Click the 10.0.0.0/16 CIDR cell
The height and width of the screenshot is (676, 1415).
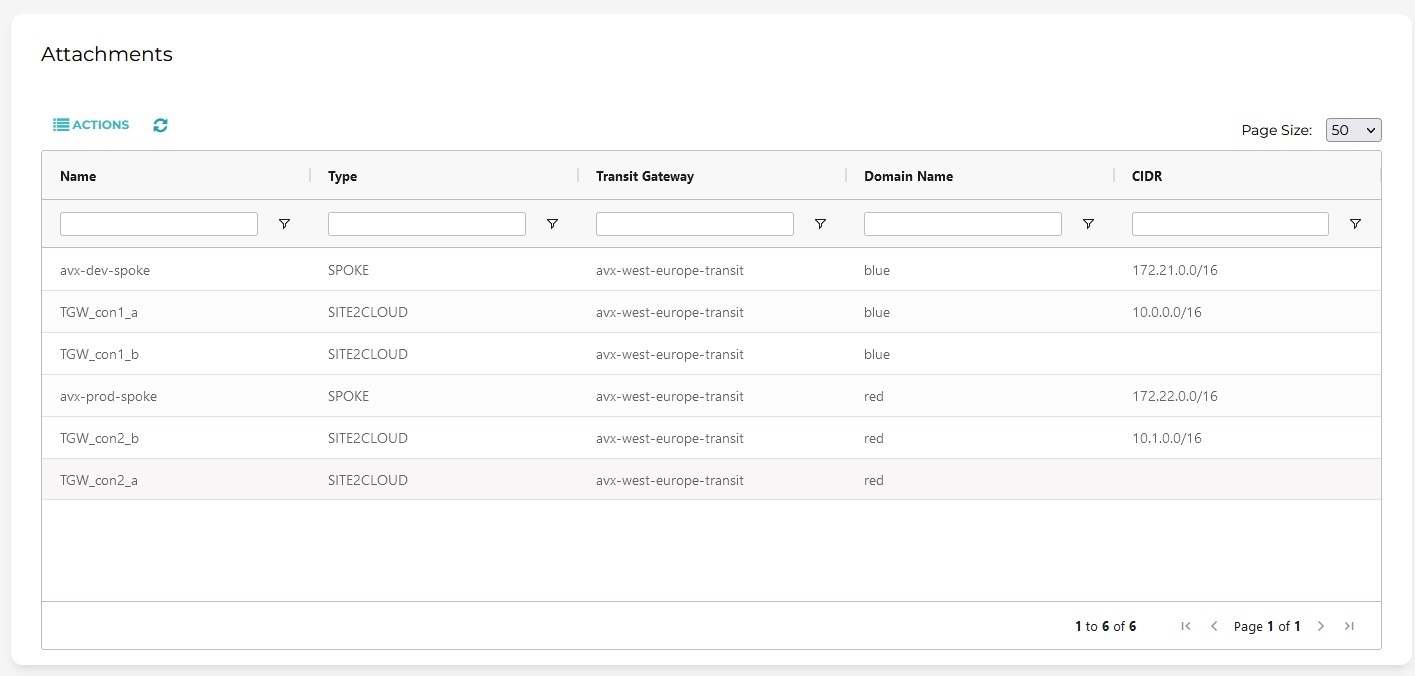click(x=1167, y=312)
